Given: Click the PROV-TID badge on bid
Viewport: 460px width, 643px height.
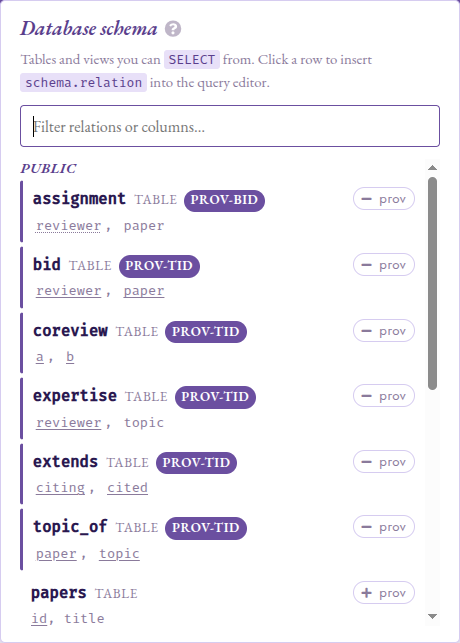Looking at the screenshot, I should tap(159, 266).
